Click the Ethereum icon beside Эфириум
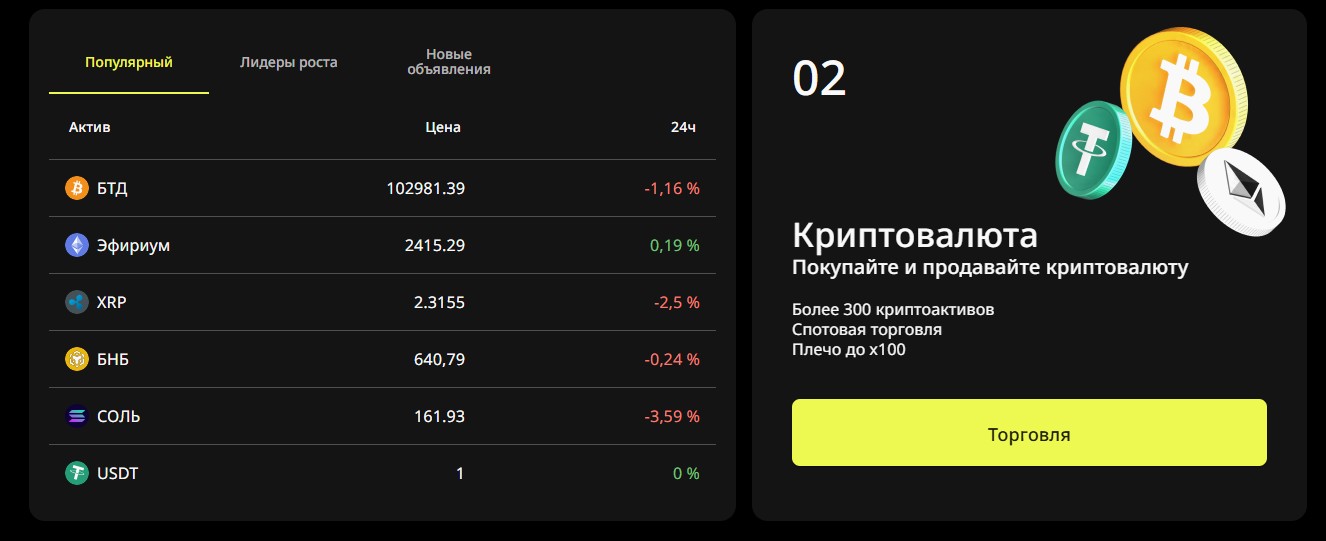 point(77,245)
